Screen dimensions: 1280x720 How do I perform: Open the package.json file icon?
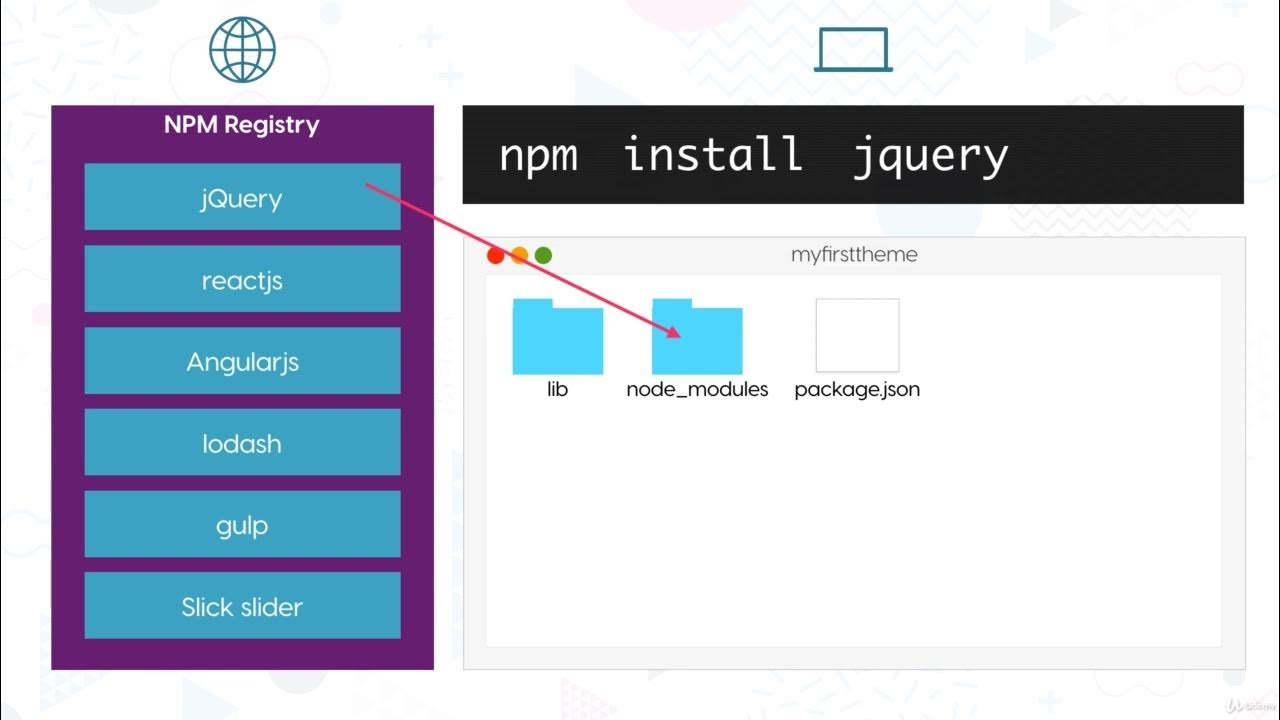coord(857,335)
